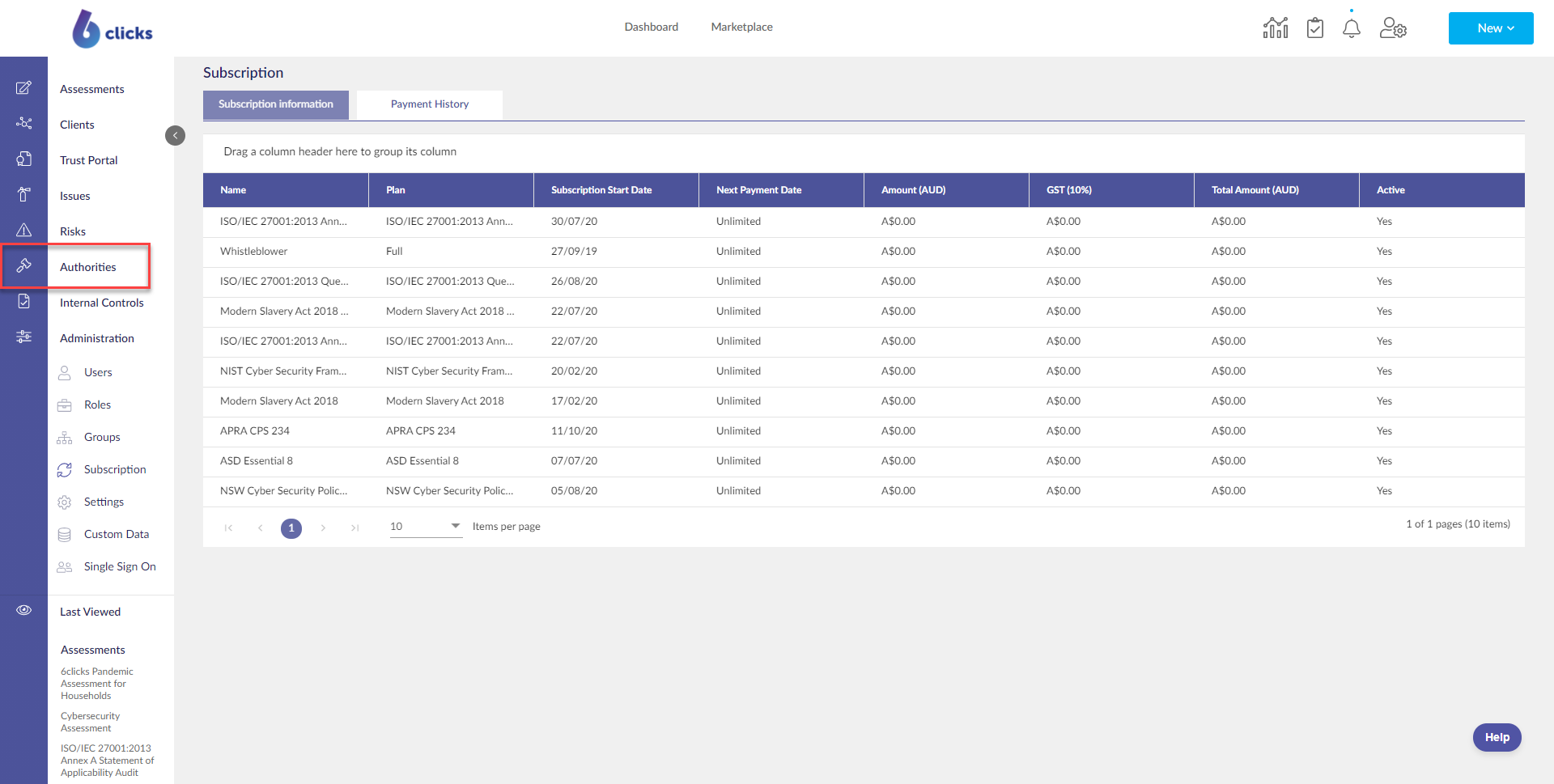The height and width of the screenshot is (784, 1554).
Task: Click the Custom Data database icon
Action: pyautogui.click(x=65, y=534)
